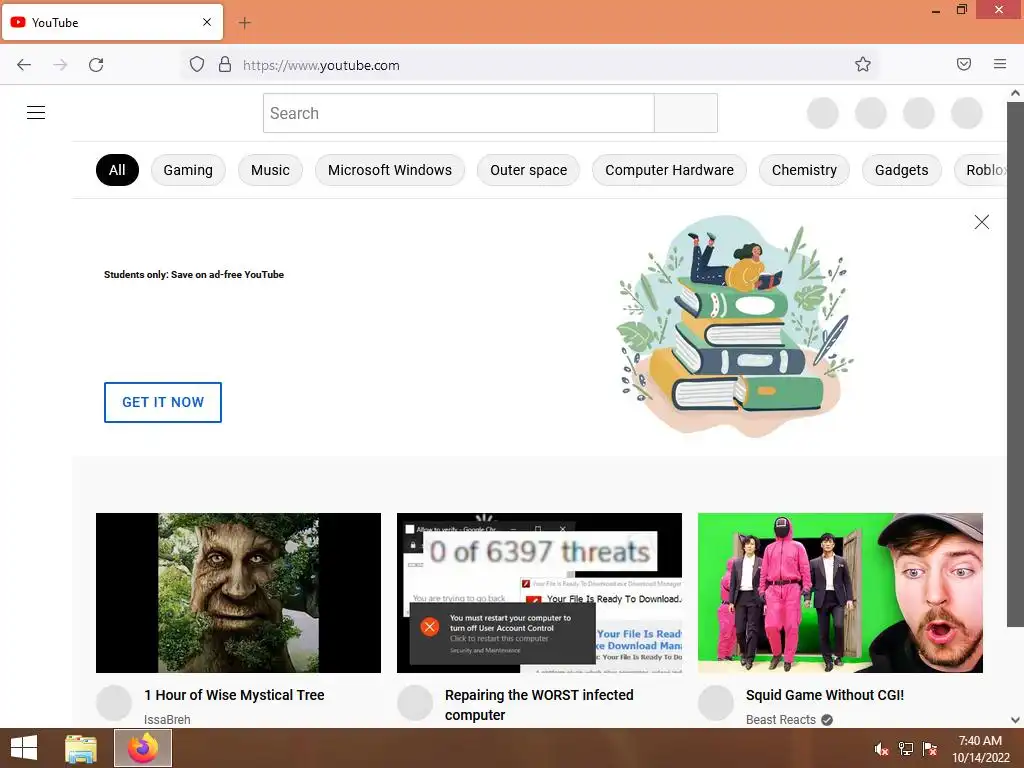The height and width of the screenshot is (768, 1024).
Task: Select the Gaming filter chip
Action: coord(188,170)
